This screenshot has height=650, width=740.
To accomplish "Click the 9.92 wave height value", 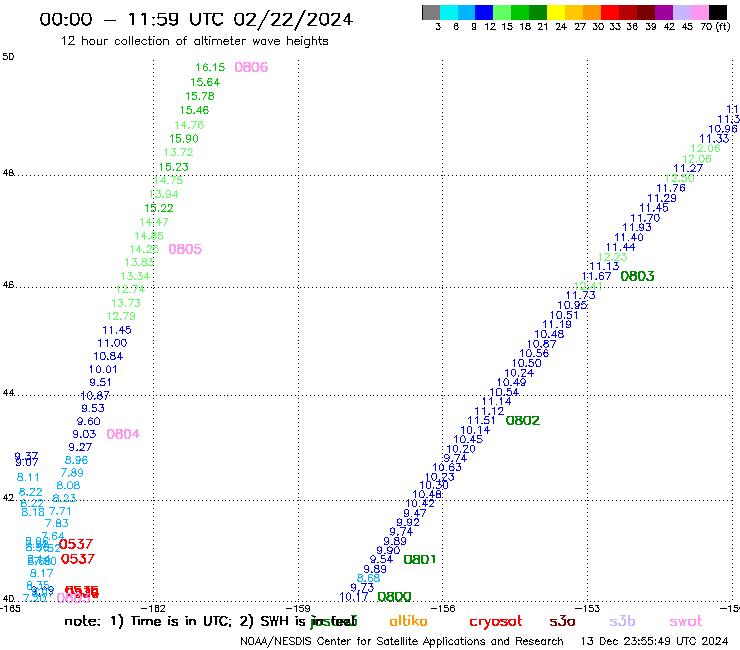I will [x=408, y=523].
